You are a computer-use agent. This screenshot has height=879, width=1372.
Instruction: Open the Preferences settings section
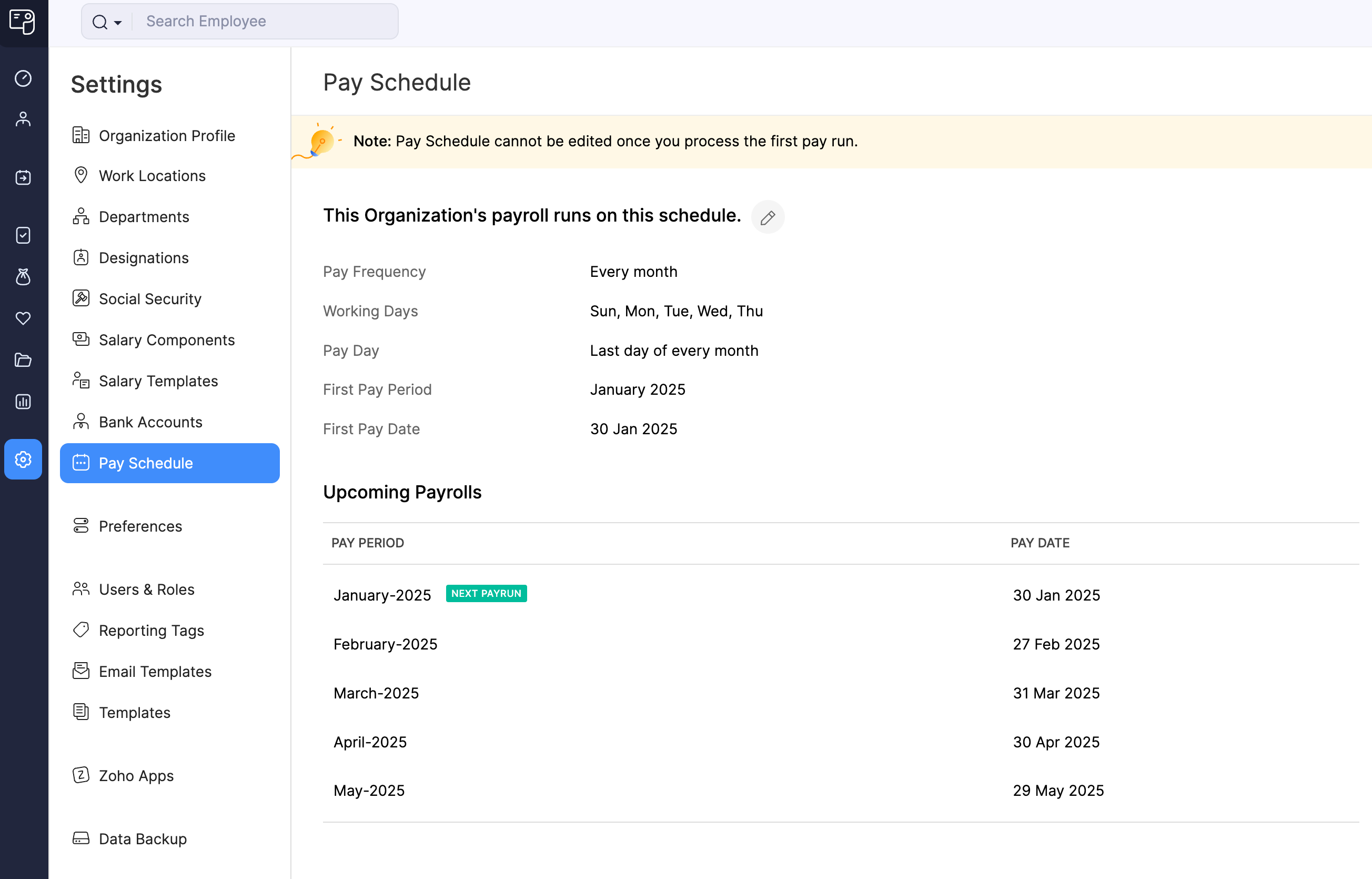(140, 526)
